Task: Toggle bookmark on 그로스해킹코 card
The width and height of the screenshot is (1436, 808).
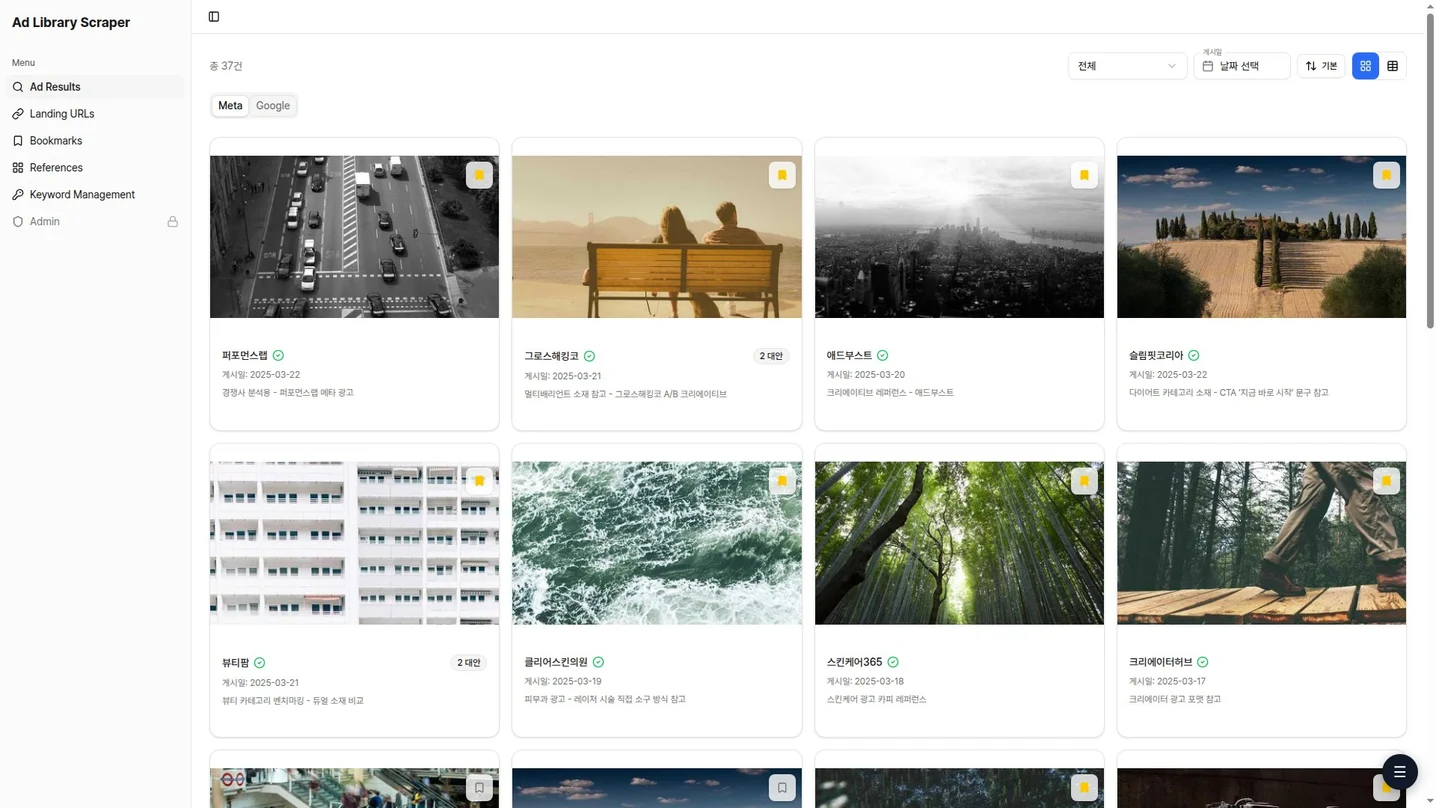Action: click(x=782, y=175)
